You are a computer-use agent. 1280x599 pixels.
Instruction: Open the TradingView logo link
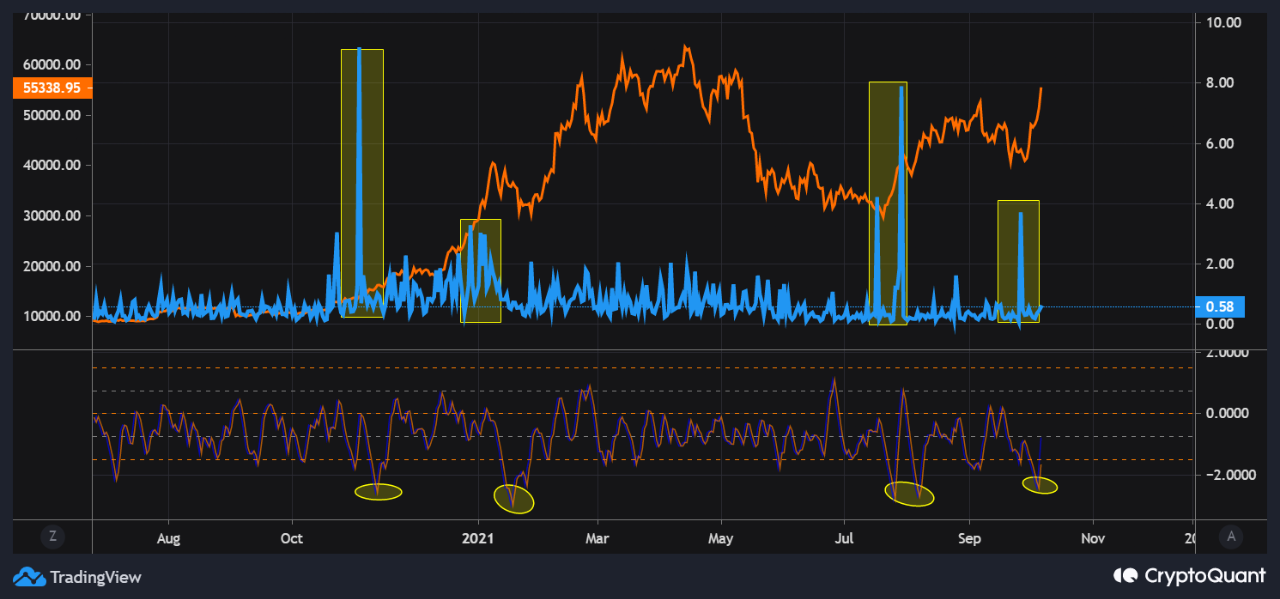click(78, 577)
